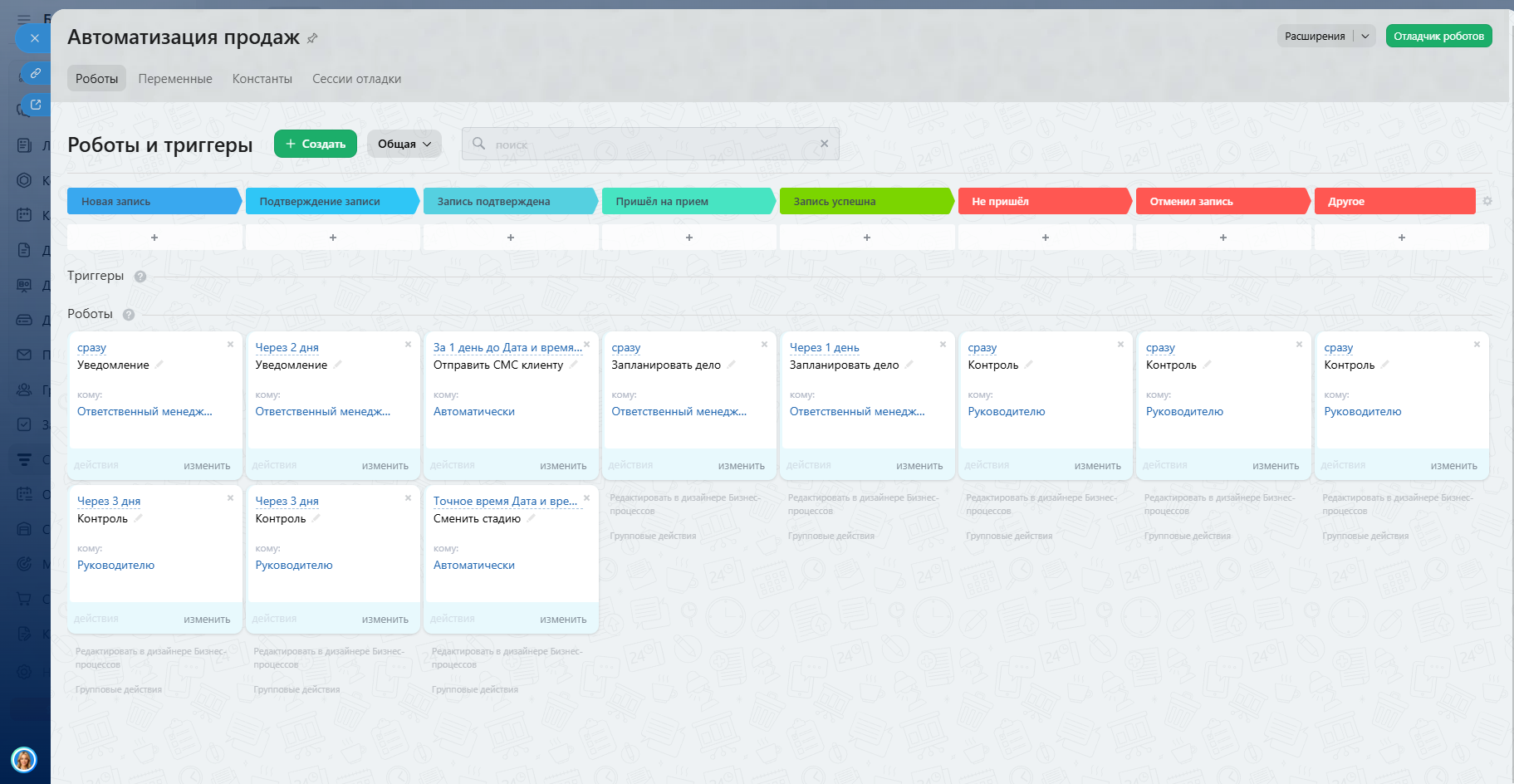Add a trigger under Пришёл на прием stage
This screenshot has width=1514, height=784.
pyautogui.click(x=689, y=238)
